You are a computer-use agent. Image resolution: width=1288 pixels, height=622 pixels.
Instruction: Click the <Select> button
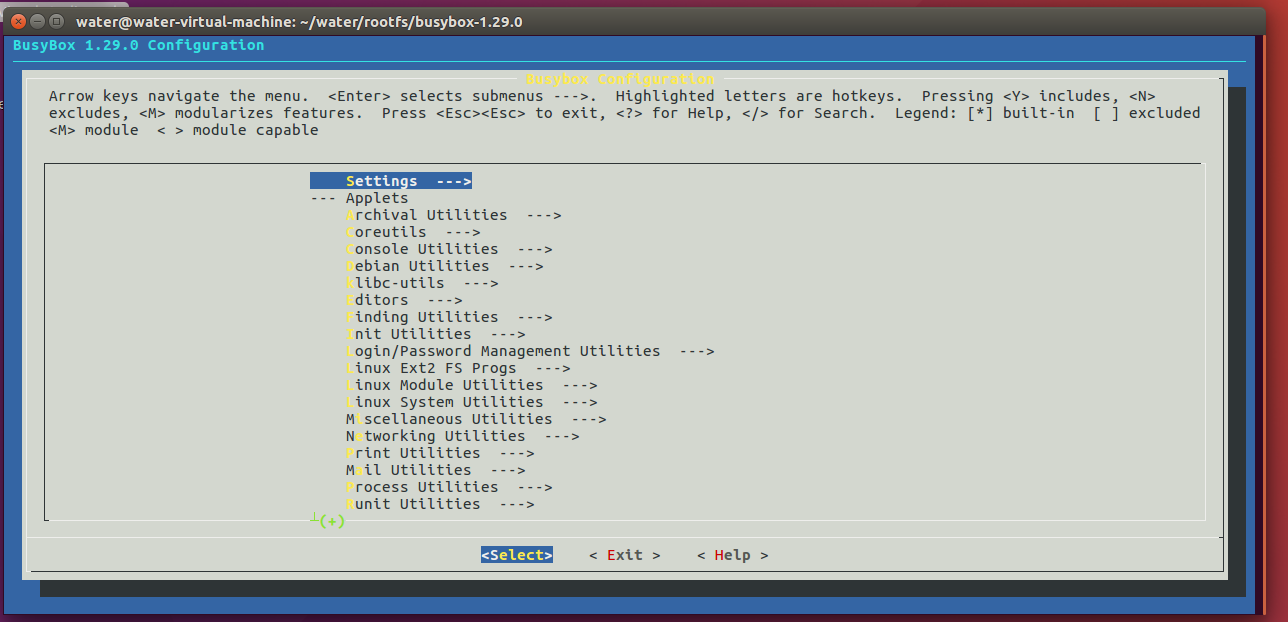pos(516,555)
